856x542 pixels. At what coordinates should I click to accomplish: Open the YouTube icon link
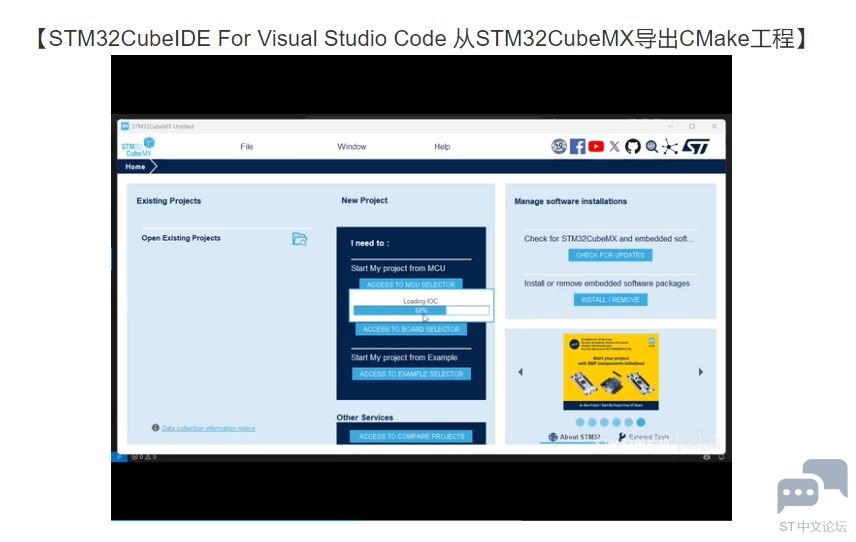[x=596, y=146]
